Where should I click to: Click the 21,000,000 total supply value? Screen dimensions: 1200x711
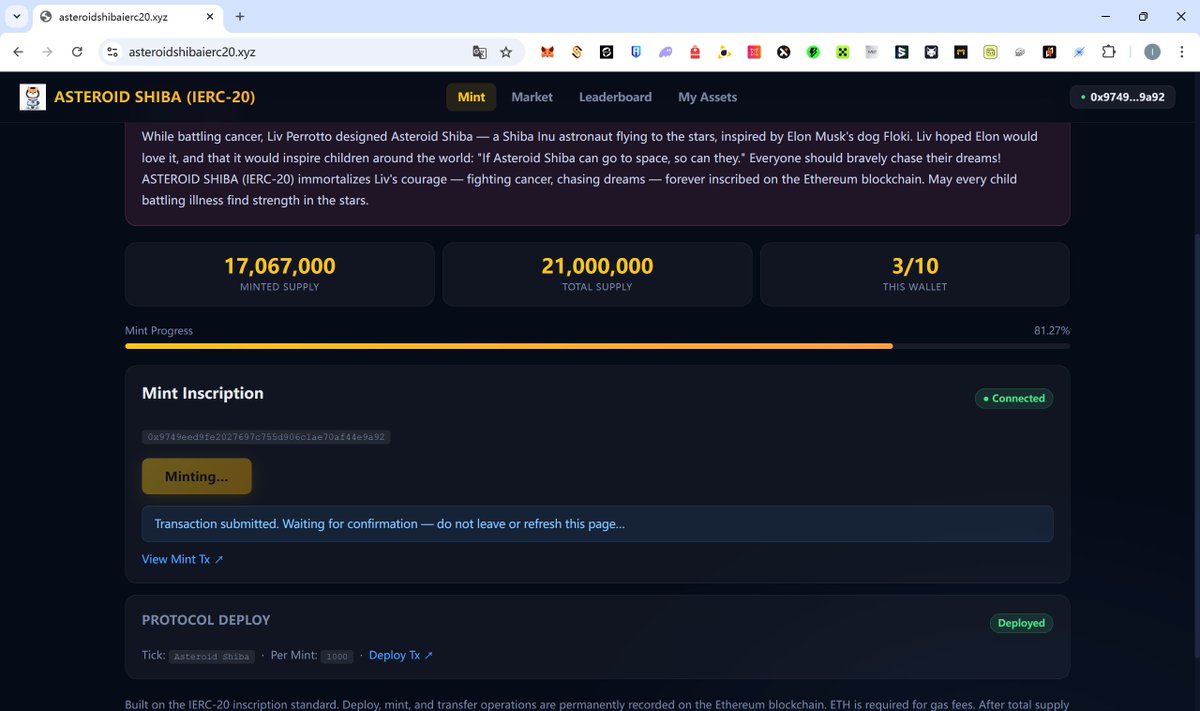click(597, 266)
